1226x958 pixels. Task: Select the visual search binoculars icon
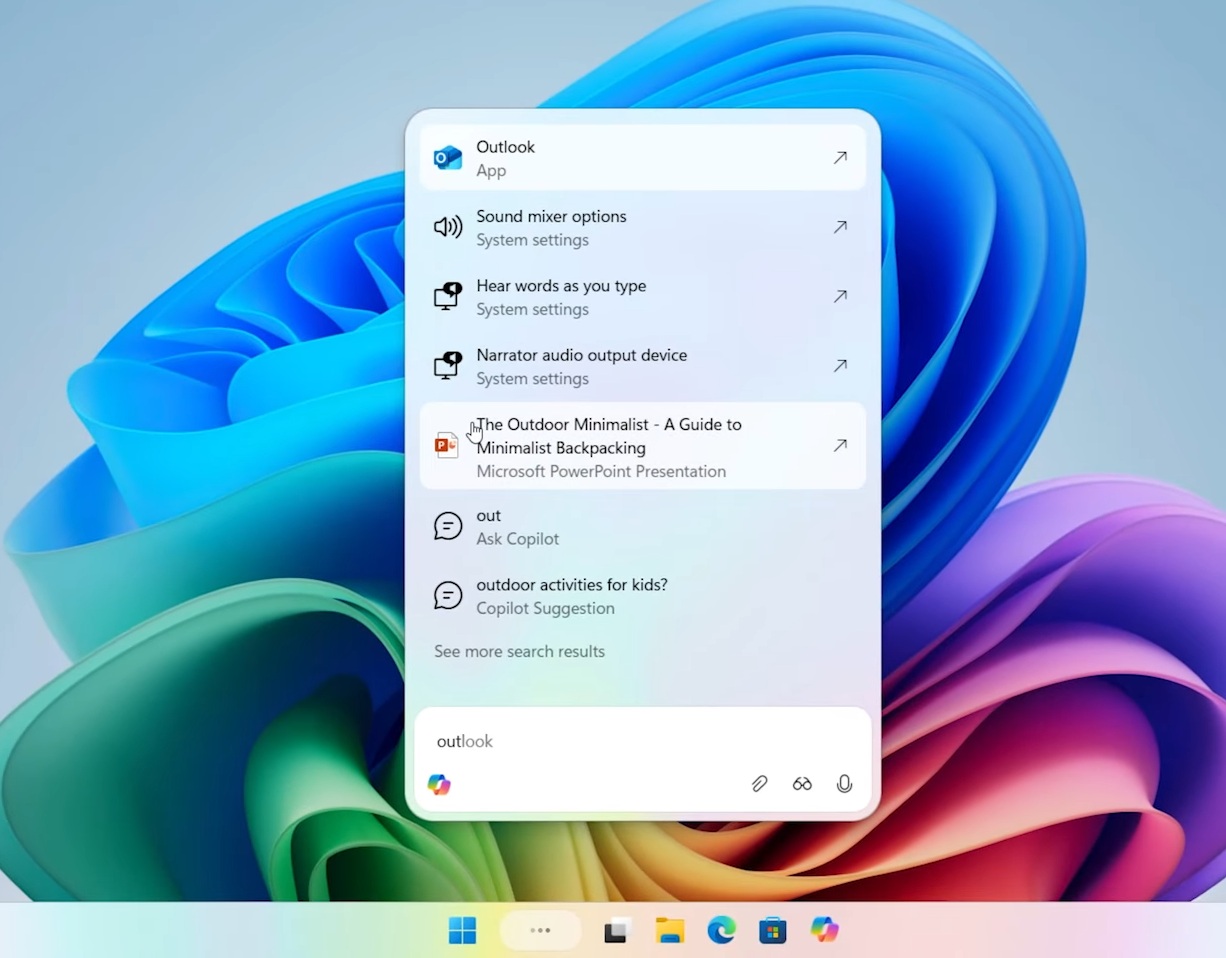coord(802,783)
